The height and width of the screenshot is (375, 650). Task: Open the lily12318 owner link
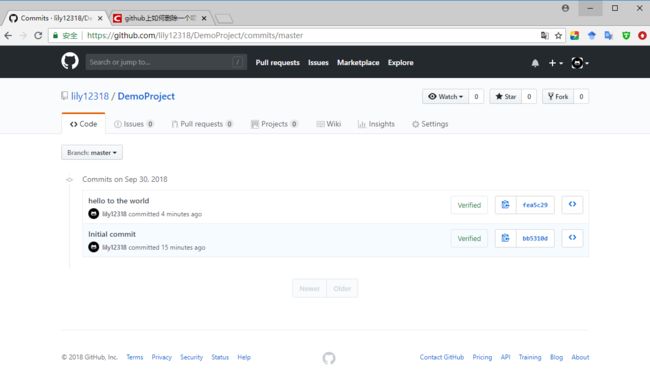tap(90, 96)
